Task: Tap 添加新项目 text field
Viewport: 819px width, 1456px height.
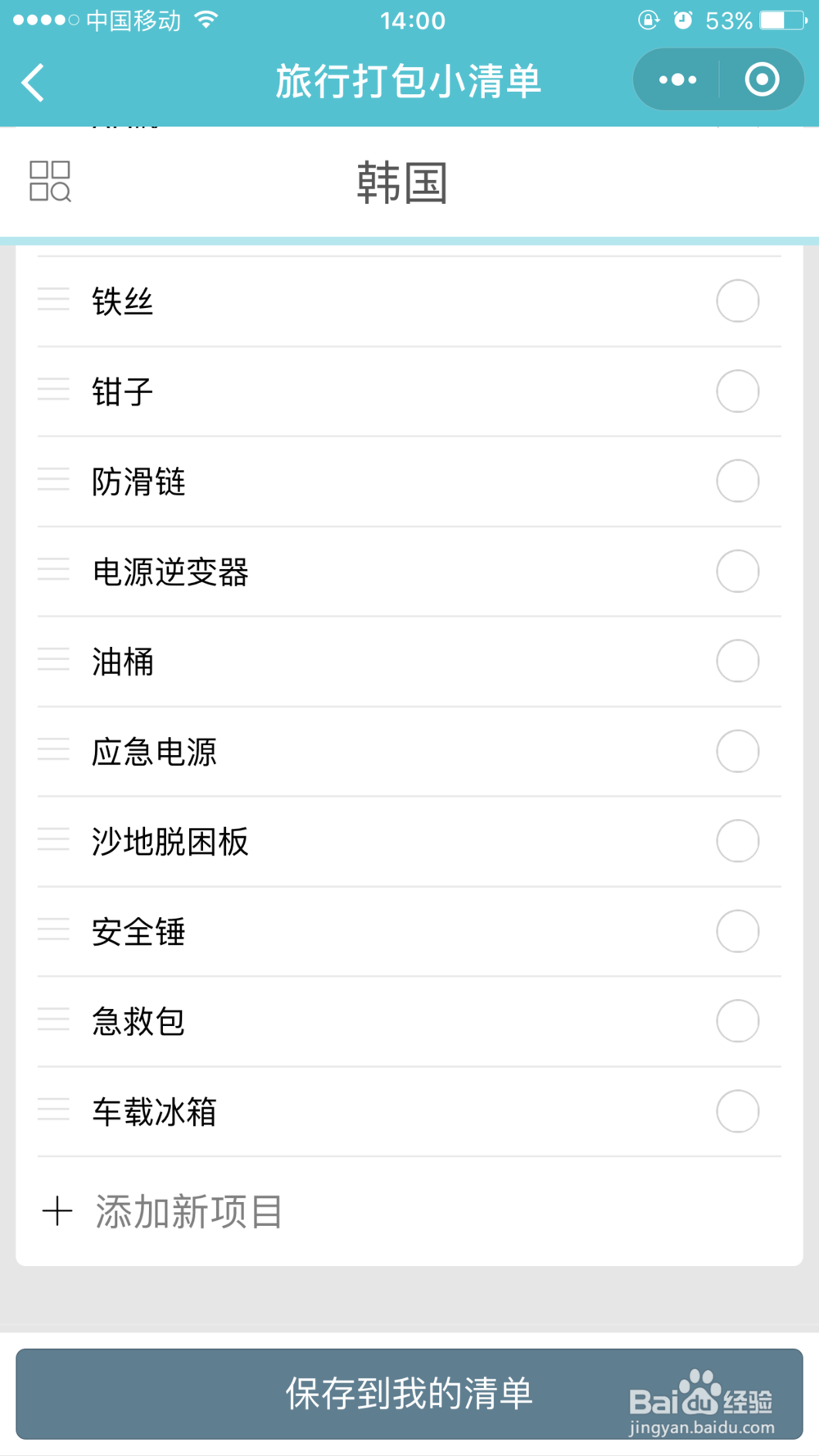Action: coord(189,1211)
